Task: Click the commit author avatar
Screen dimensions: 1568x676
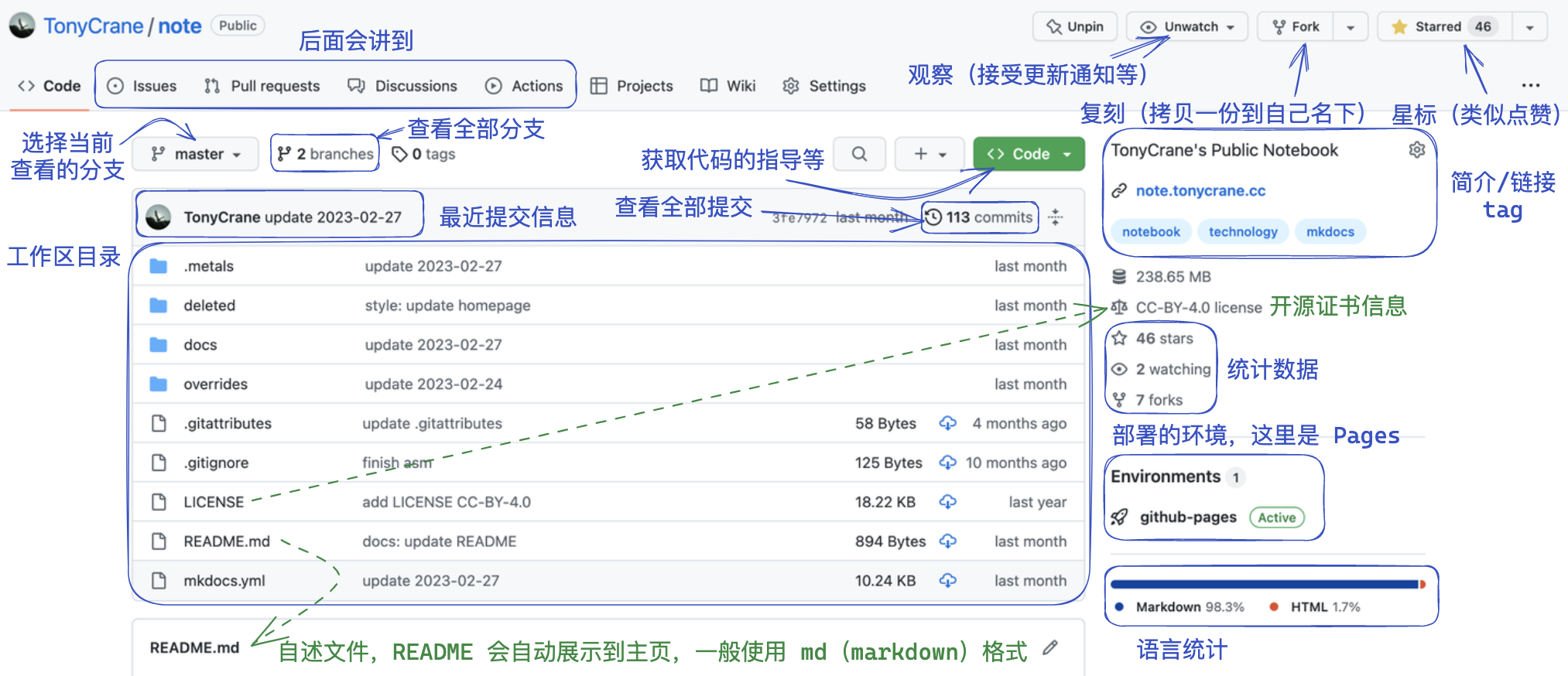Action: 159,217
